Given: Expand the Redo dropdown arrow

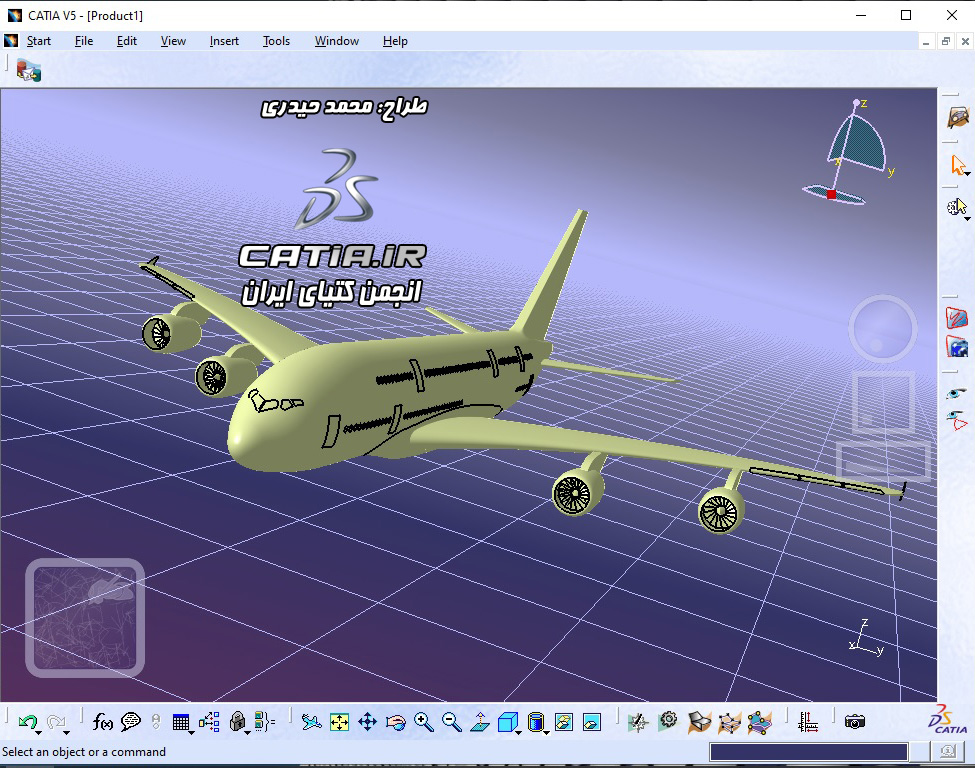Looking at the screenshot, I should [66, 733].
